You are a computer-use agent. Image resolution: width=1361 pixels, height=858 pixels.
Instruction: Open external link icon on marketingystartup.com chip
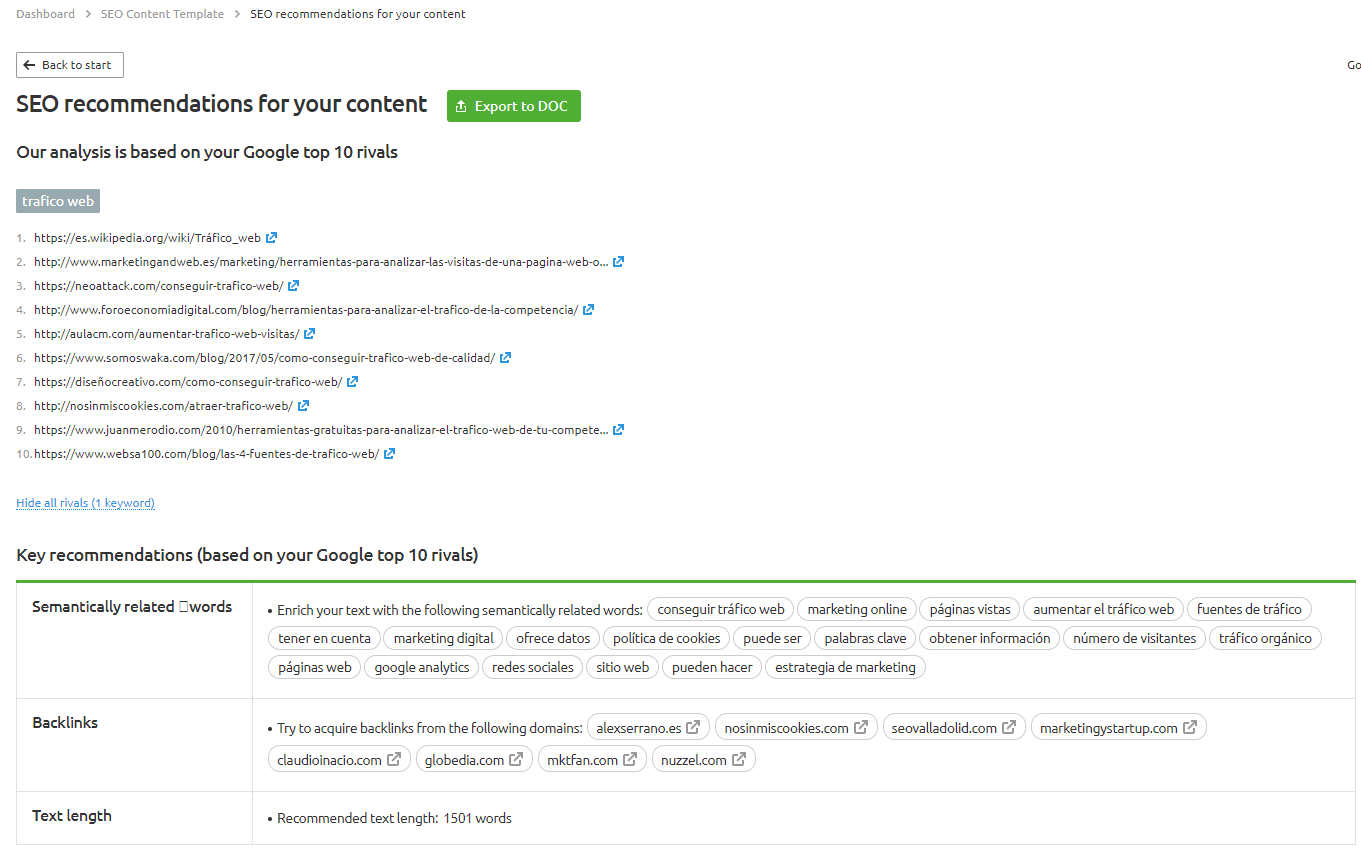tap(1190, 728)
